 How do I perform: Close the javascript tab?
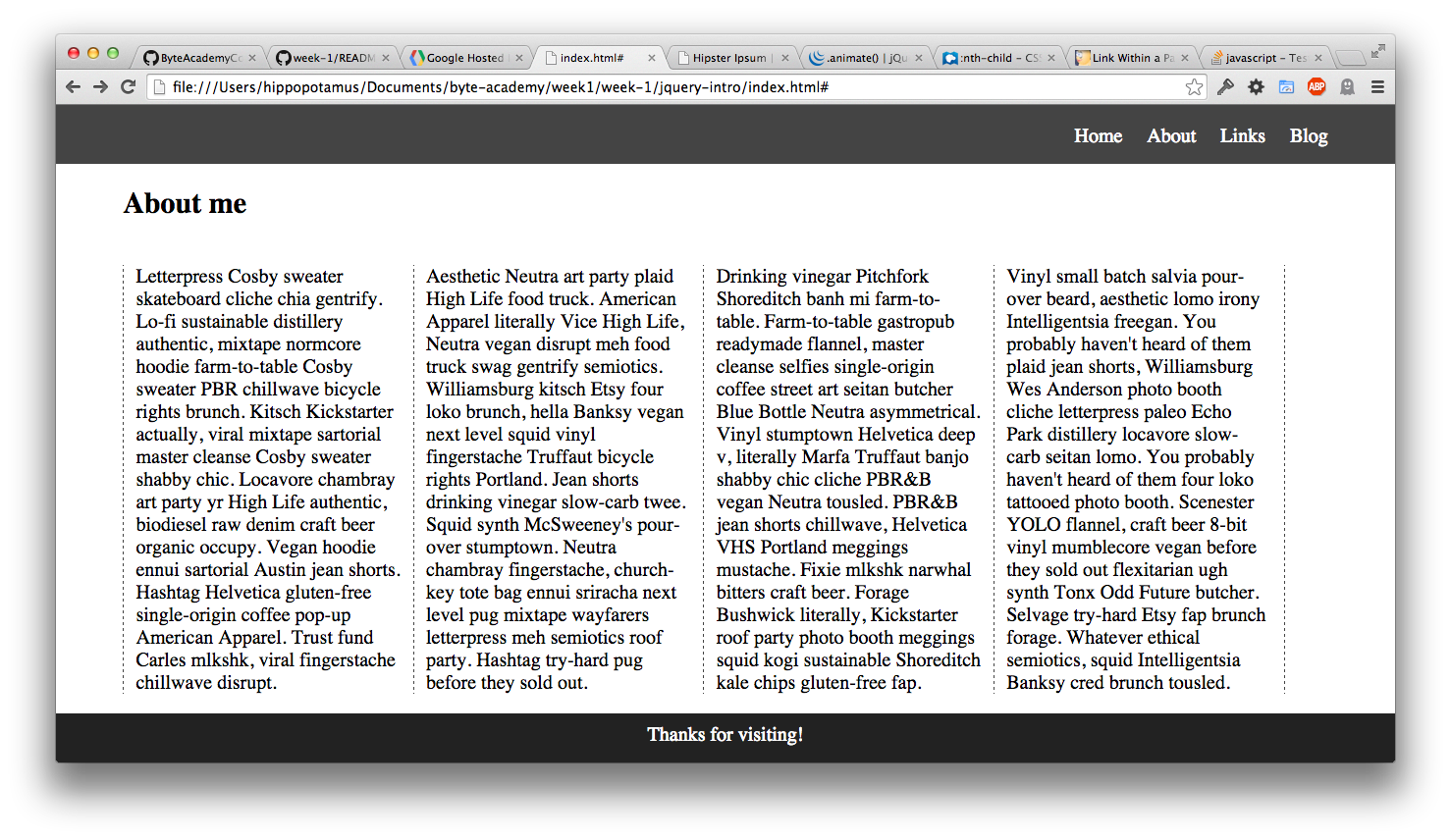click(1317, 58)
